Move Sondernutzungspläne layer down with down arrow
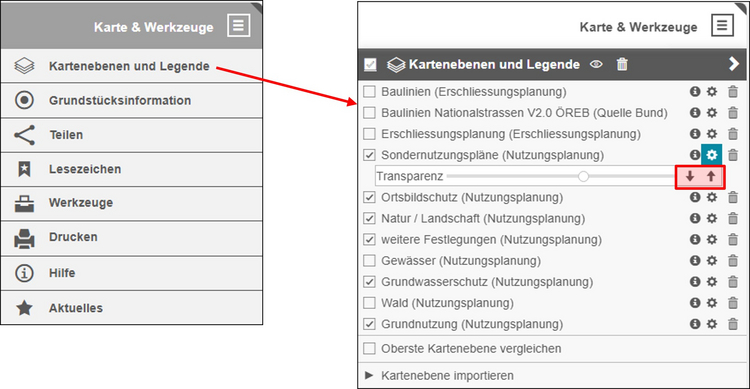This screenshot has height=389, width=750. click(x=690, y=176)
